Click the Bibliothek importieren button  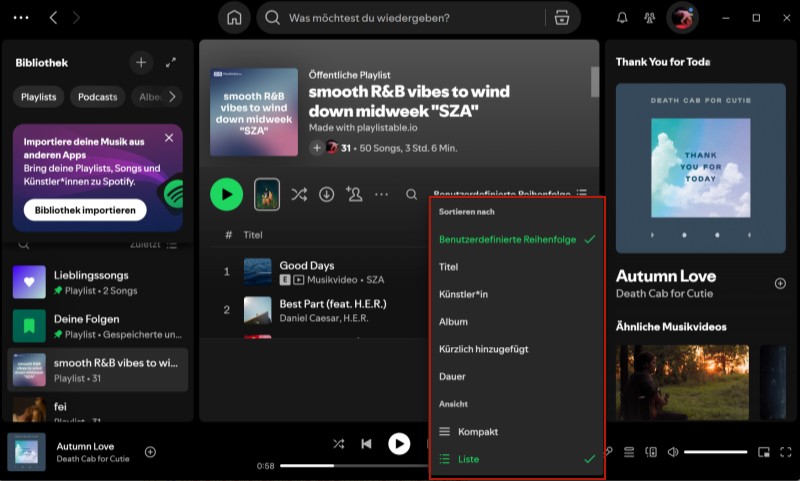pos(85,210)
